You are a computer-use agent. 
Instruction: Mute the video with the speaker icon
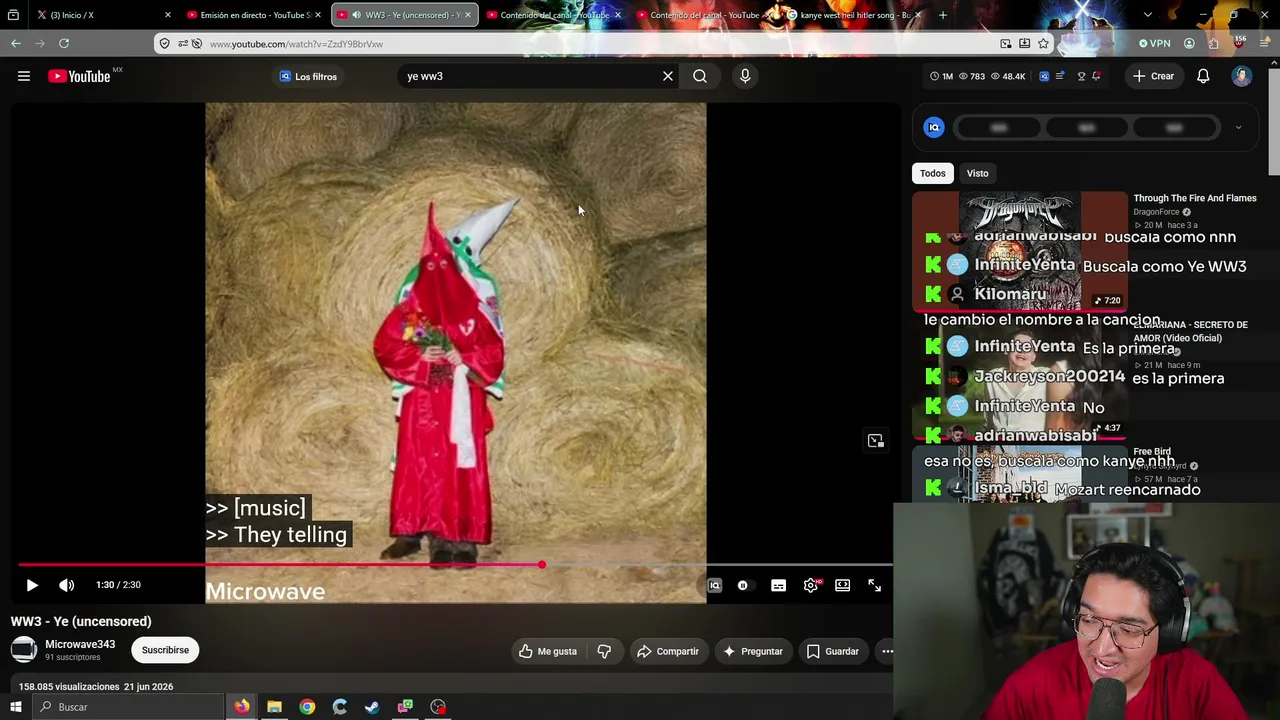click(x=66, y=585)
